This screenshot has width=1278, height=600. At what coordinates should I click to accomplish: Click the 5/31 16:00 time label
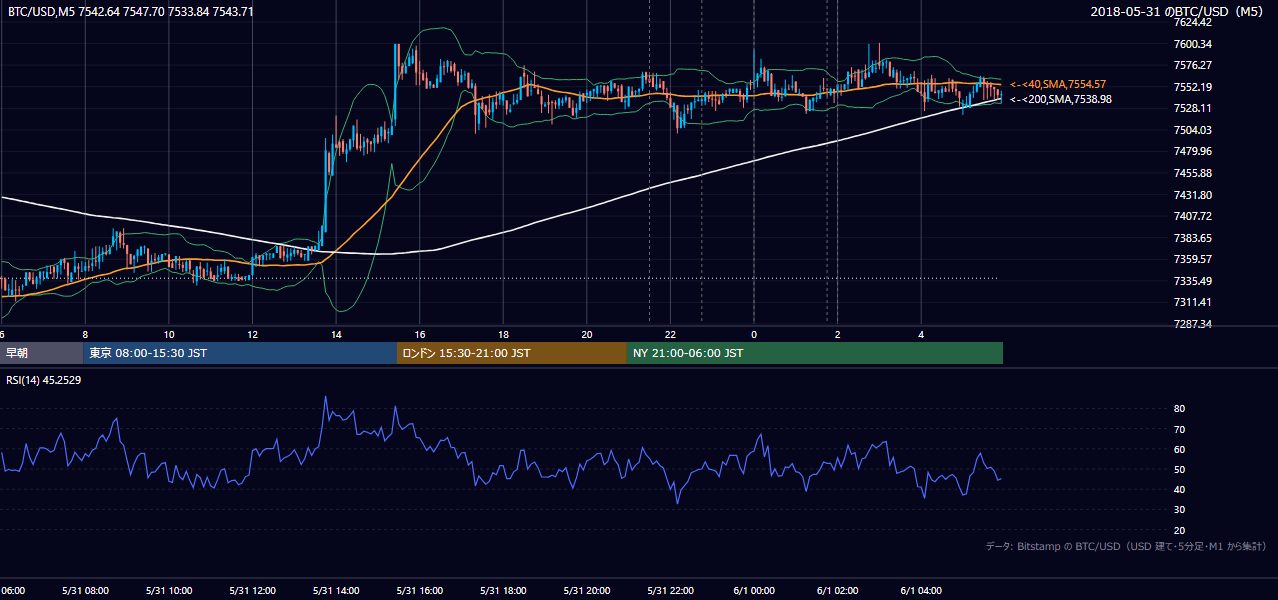pos(420,591)
